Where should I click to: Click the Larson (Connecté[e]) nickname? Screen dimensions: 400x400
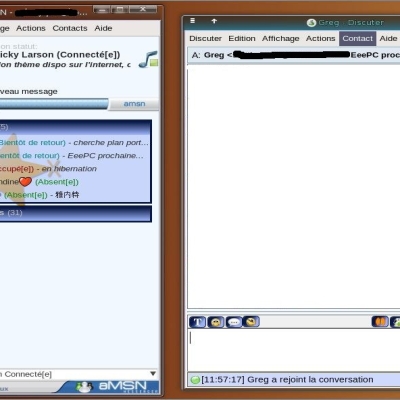60,55
